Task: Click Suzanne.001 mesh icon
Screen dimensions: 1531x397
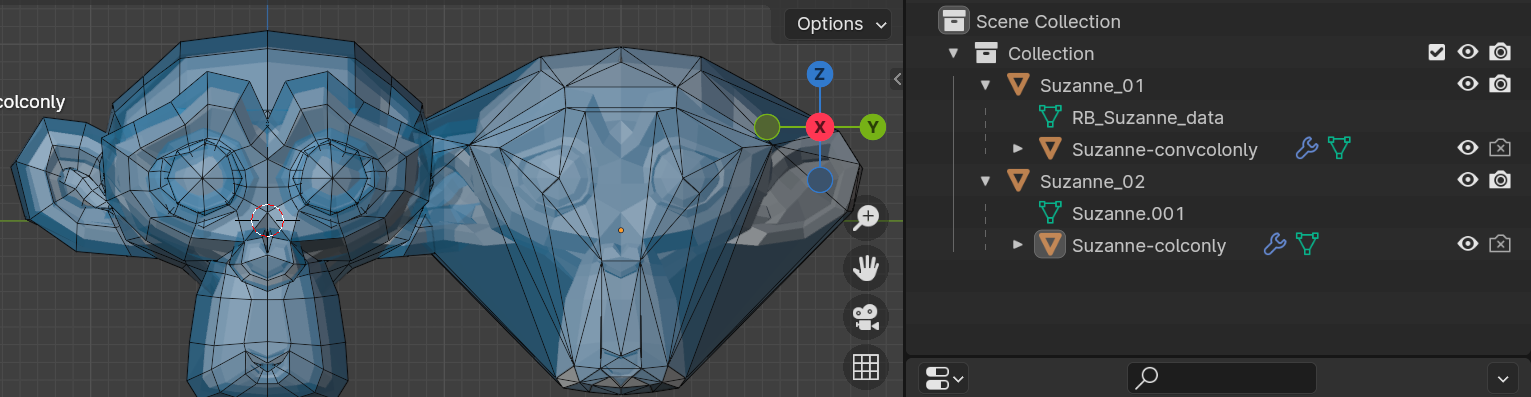Action: 1050,213
